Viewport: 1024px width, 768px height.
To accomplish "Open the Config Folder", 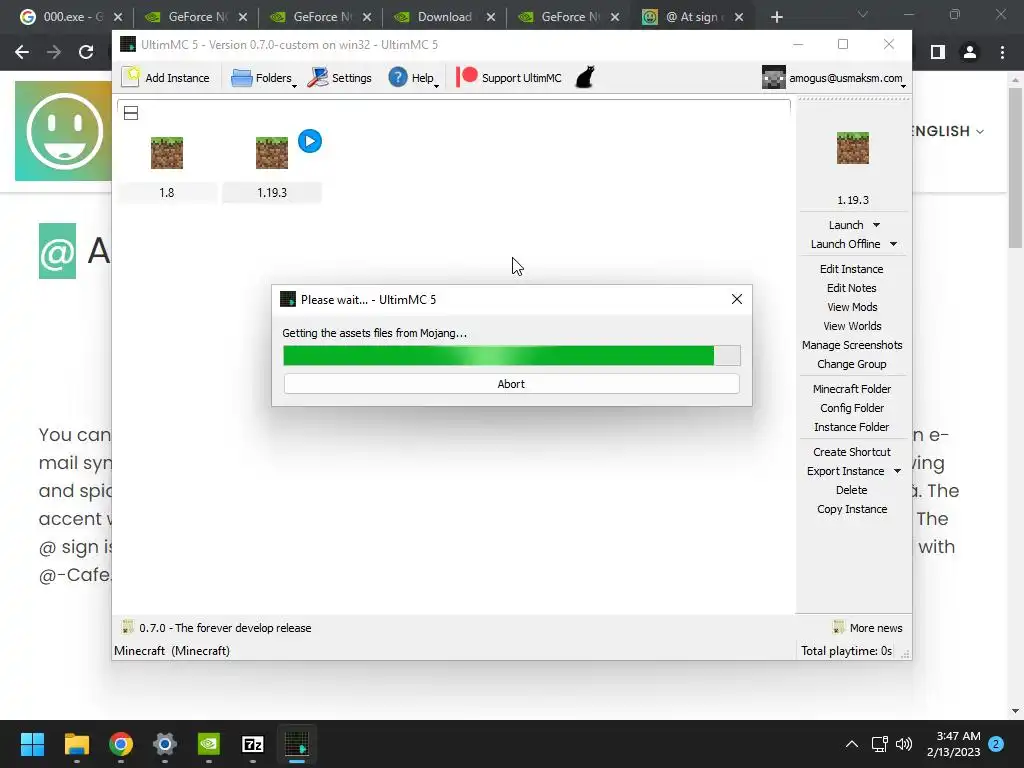I will [852, 408].
